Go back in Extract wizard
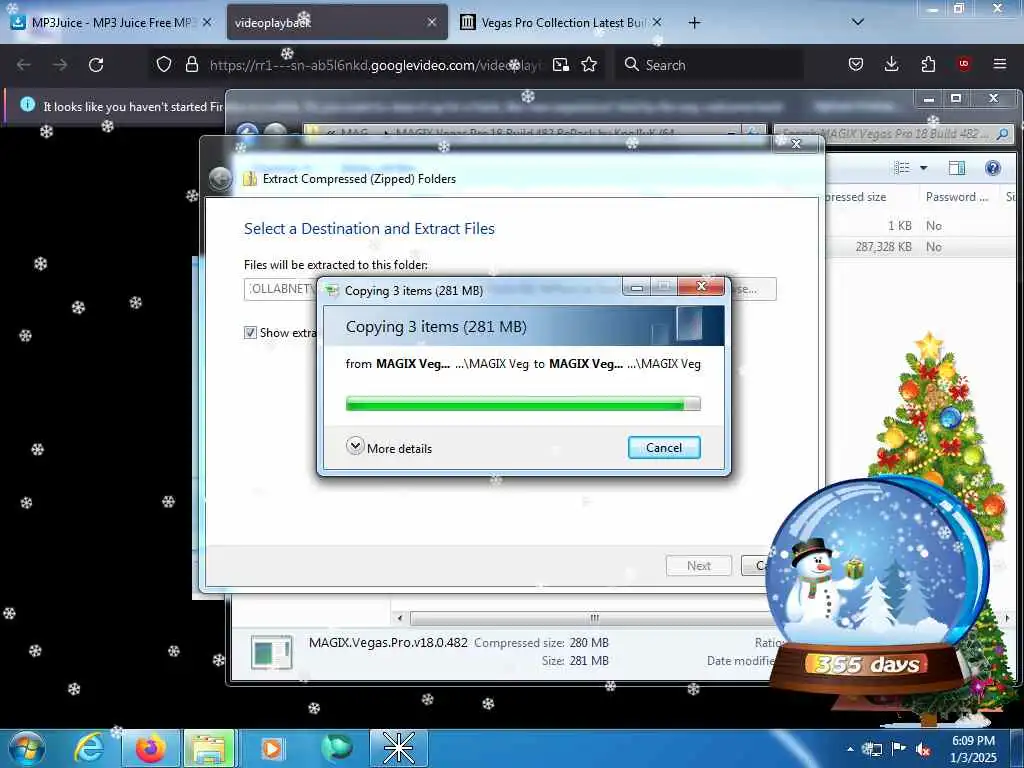 220,179
